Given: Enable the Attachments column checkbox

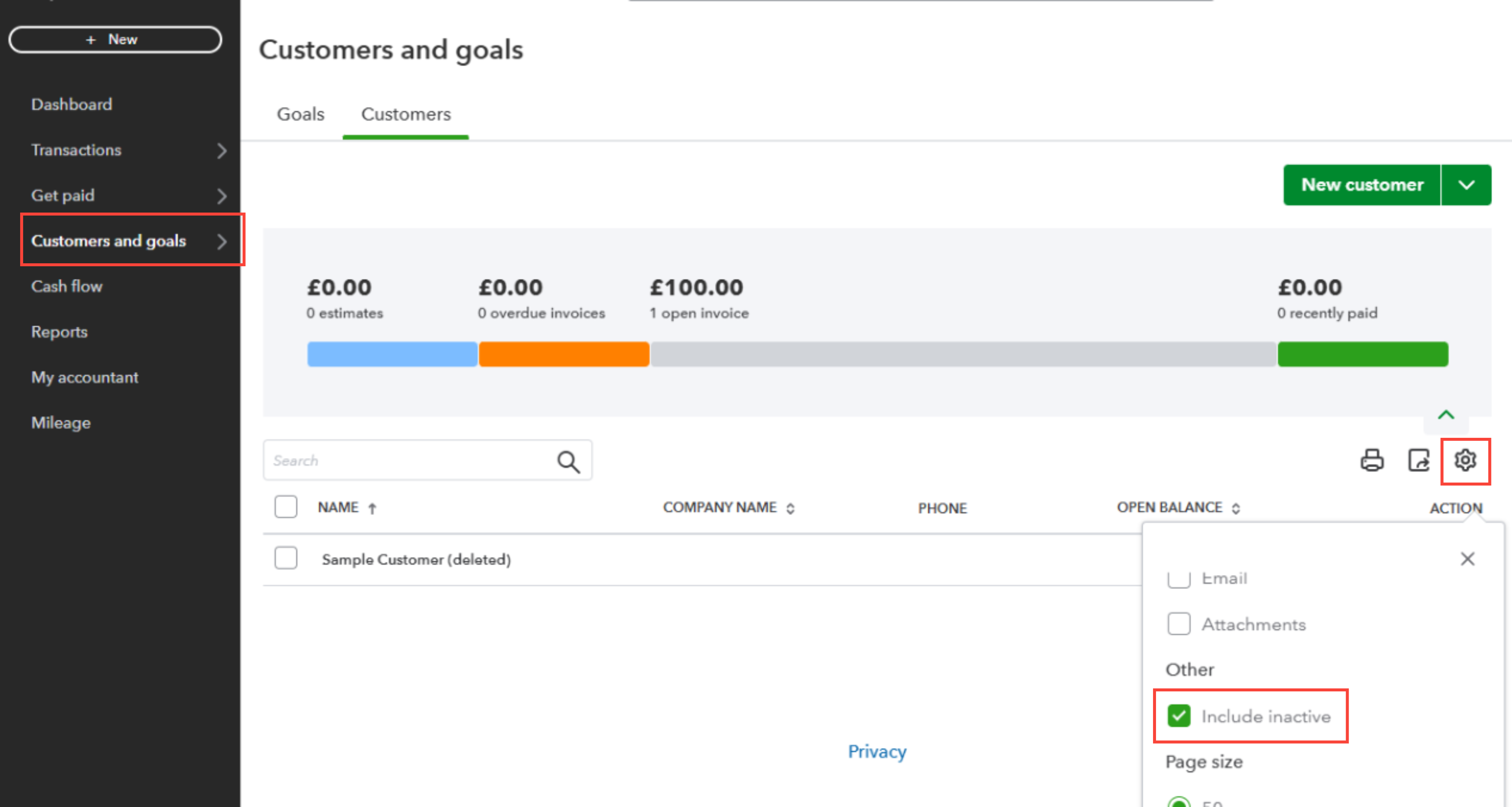Looking at the screenshot, I should (x=1179, y=624).
